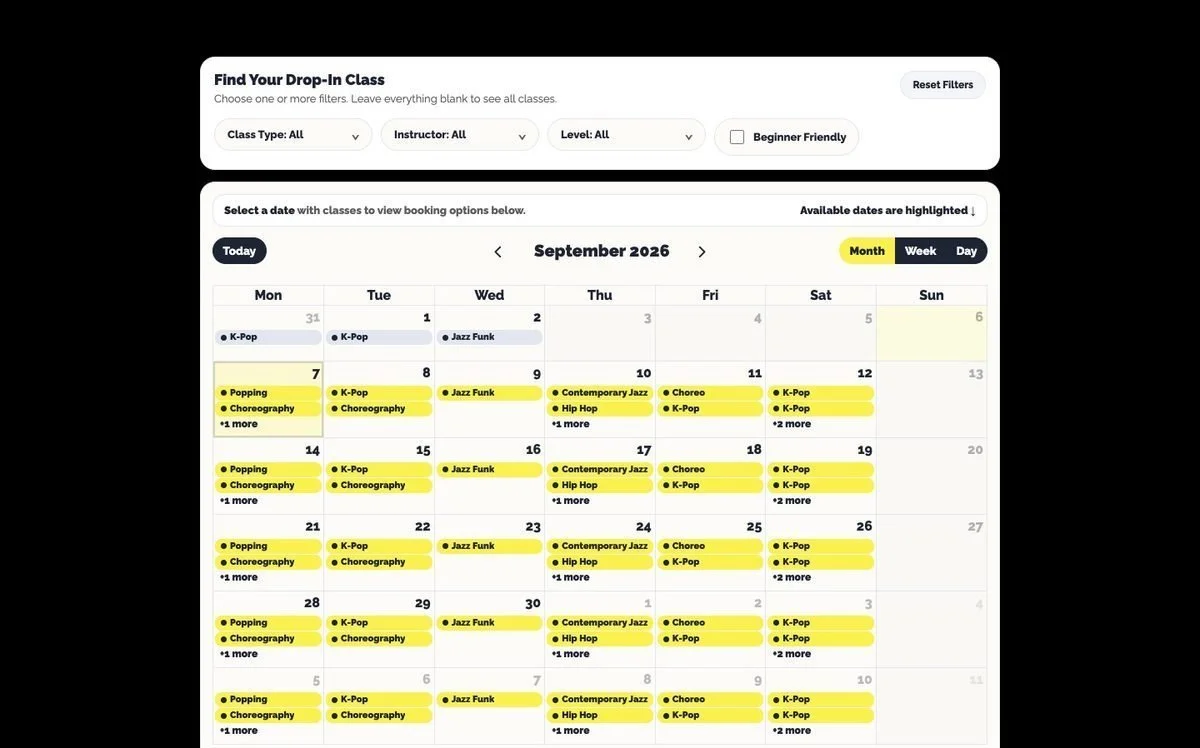Open K-Pop class on August 31
The image size is (1200, 748).
(x=269, y=337)
